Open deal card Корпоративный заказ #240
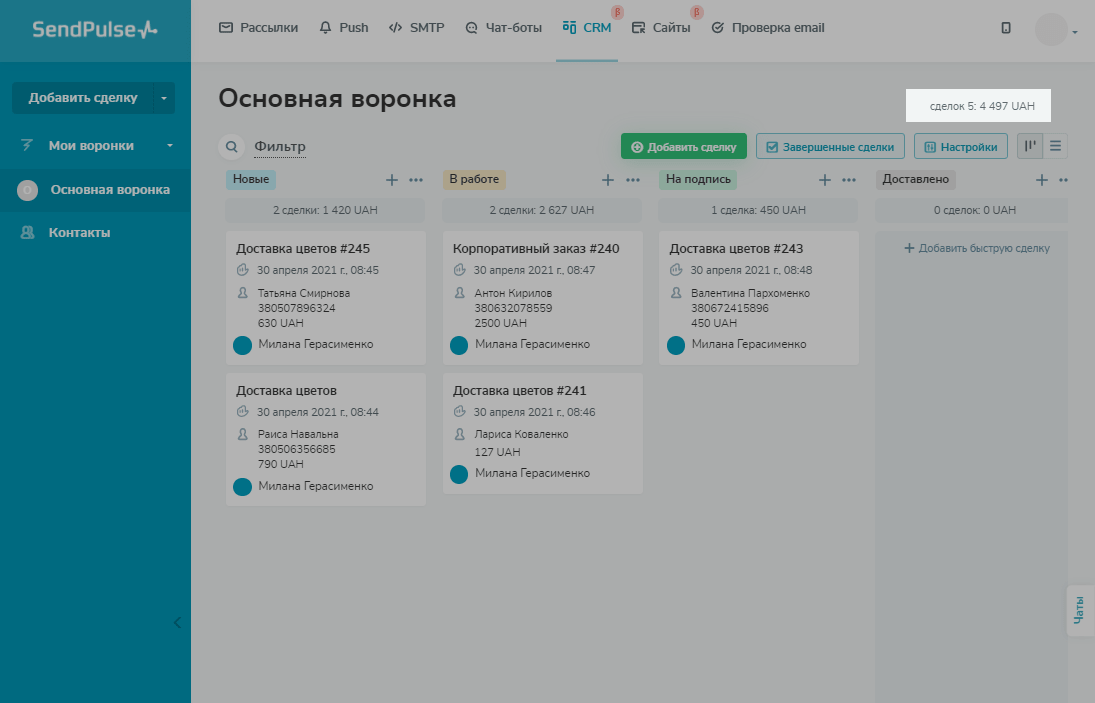Image resolution: width=1095 pixels, height=703 pixels. pos(536,249)
